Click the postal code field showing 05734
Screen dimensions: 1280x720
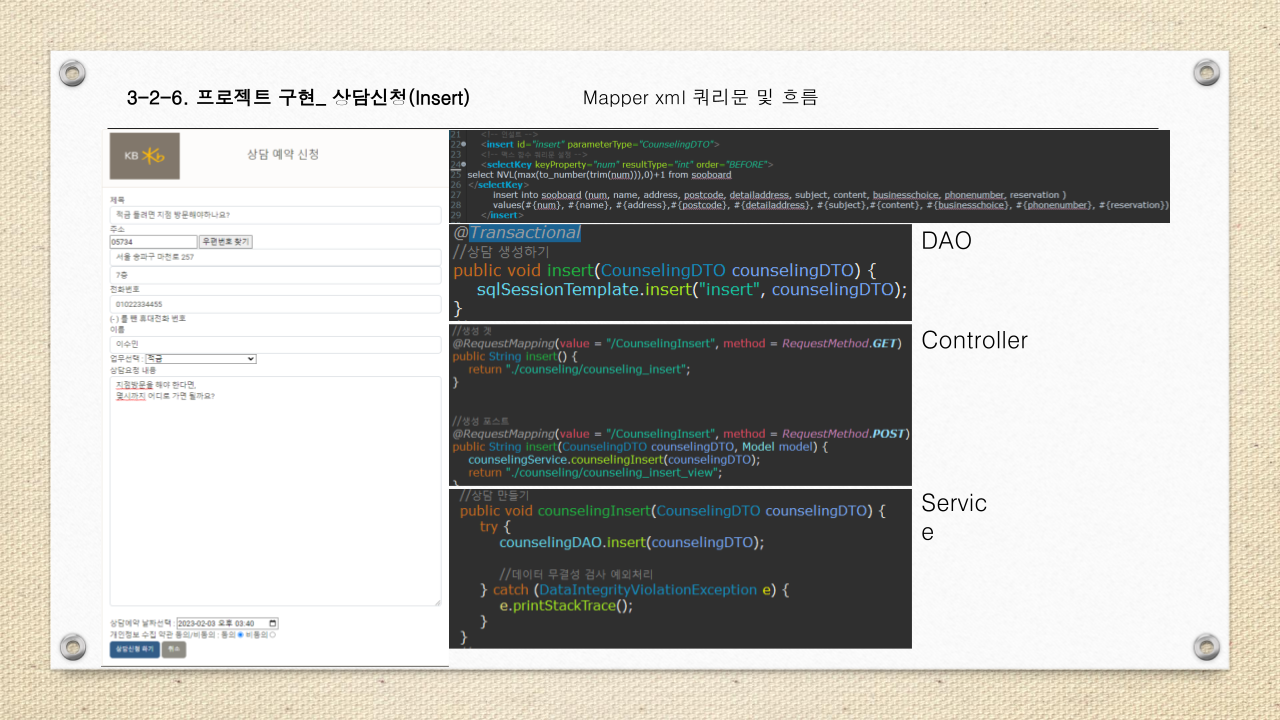pos(152,241)
